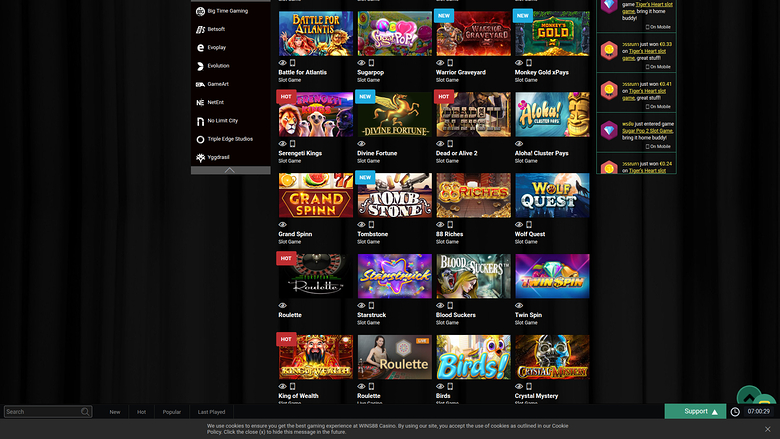The height and width of the screenshot is (439, 780).
Task: Select the Triple Edge Studios provider icon
Action: click(x=200, y=139)
